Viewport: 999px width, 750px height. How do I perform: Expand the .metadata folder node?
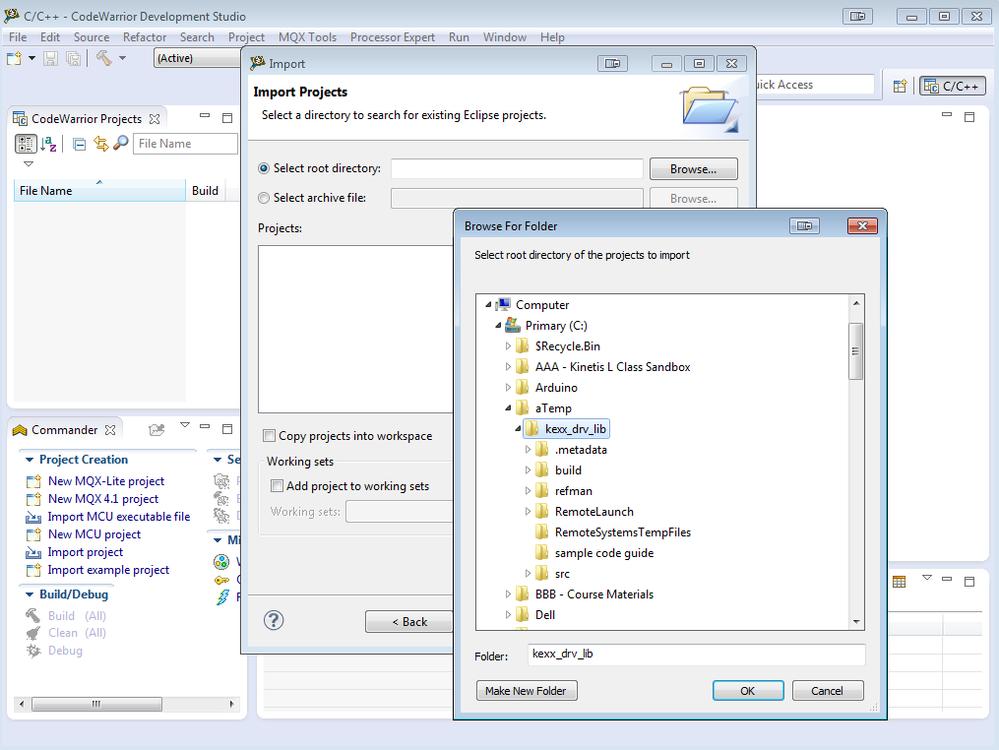[x=528, y=450]
